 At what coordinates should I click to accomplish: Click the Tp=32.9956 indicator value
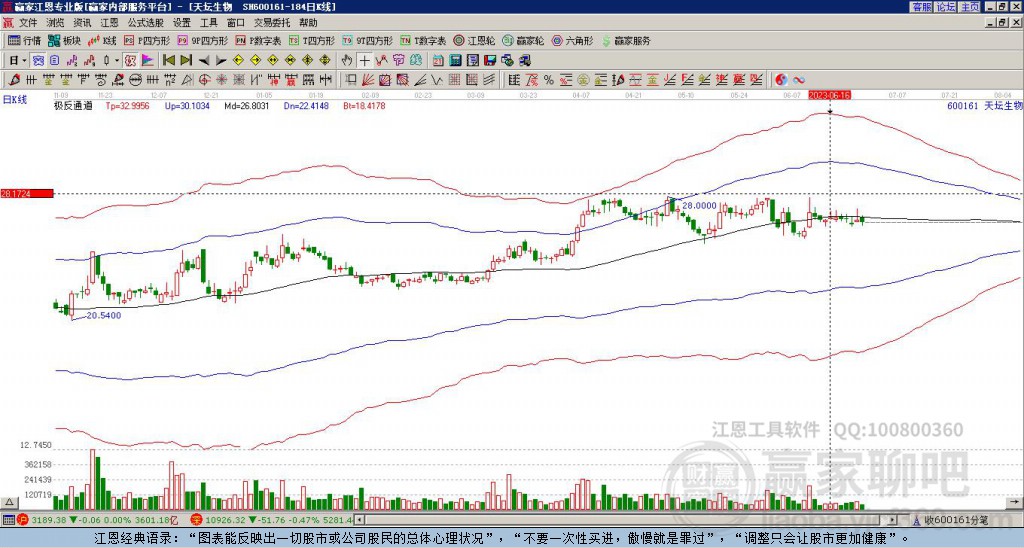pos(127,105)
